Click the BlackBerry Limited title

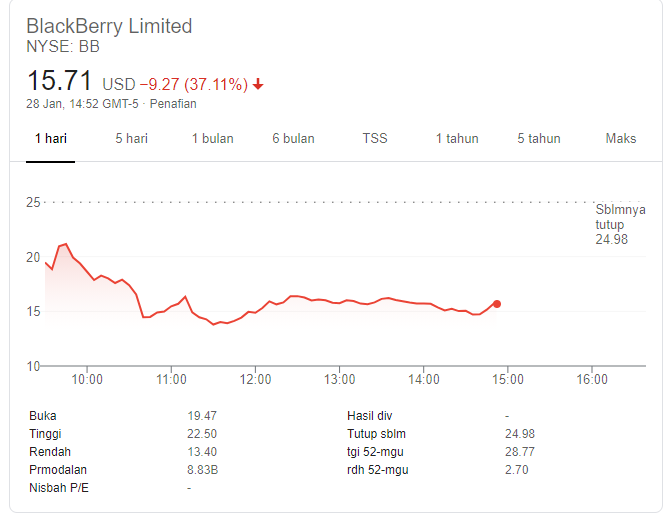pyautogui.click(x=109, y=26)
